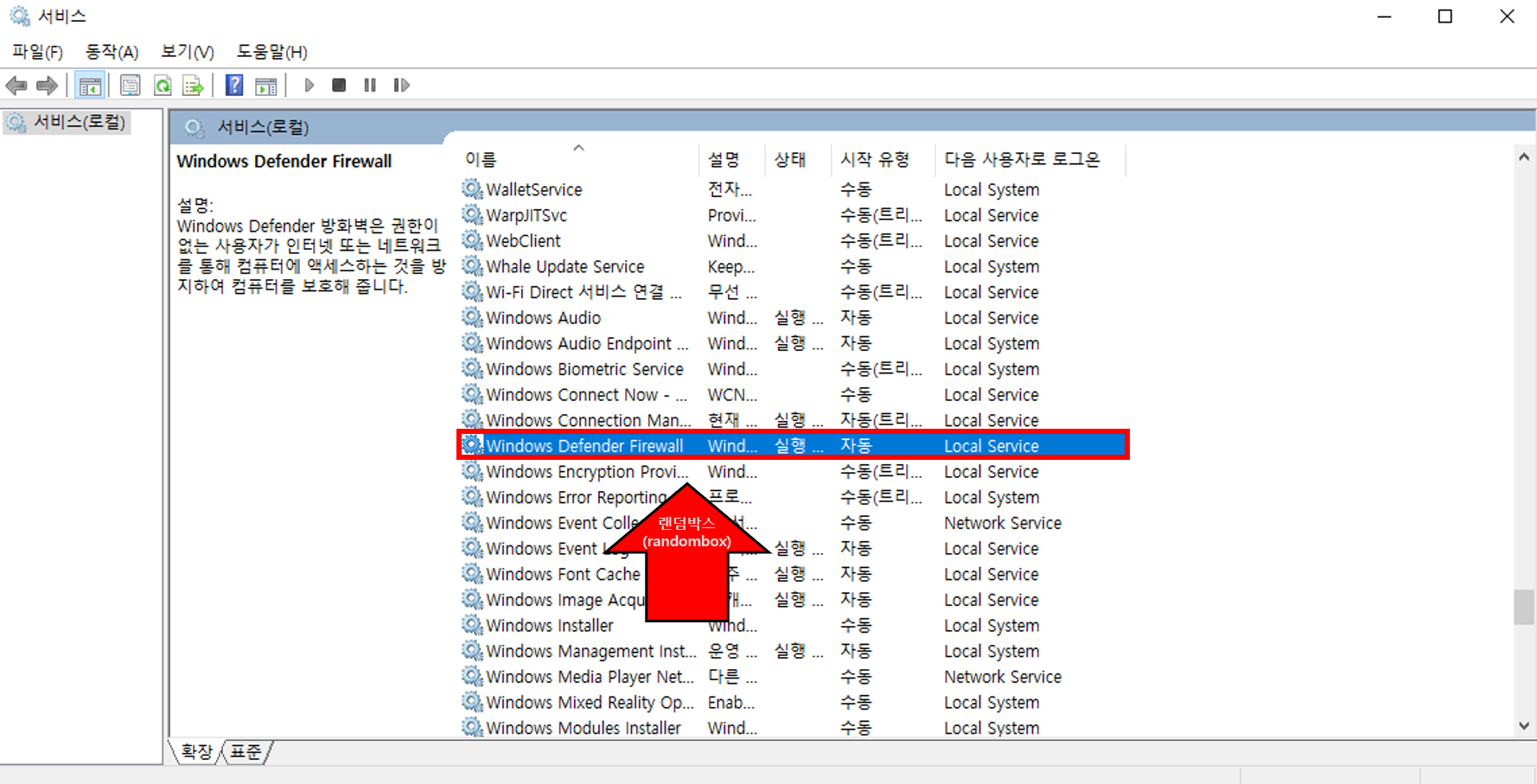Screen dimensions: 1537x784
Task: Select the Windows Modules Installer service name
Action: pos(584,728)
